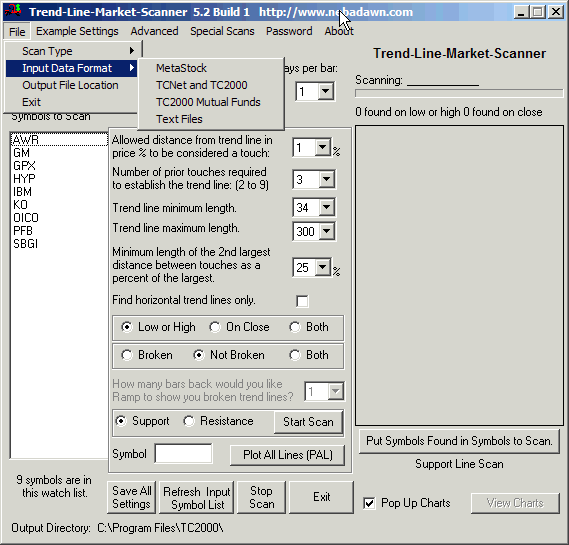Viewport: 569px width, 545px height.
Task: Click the scanning progress bar
Action: click(459, 93)
